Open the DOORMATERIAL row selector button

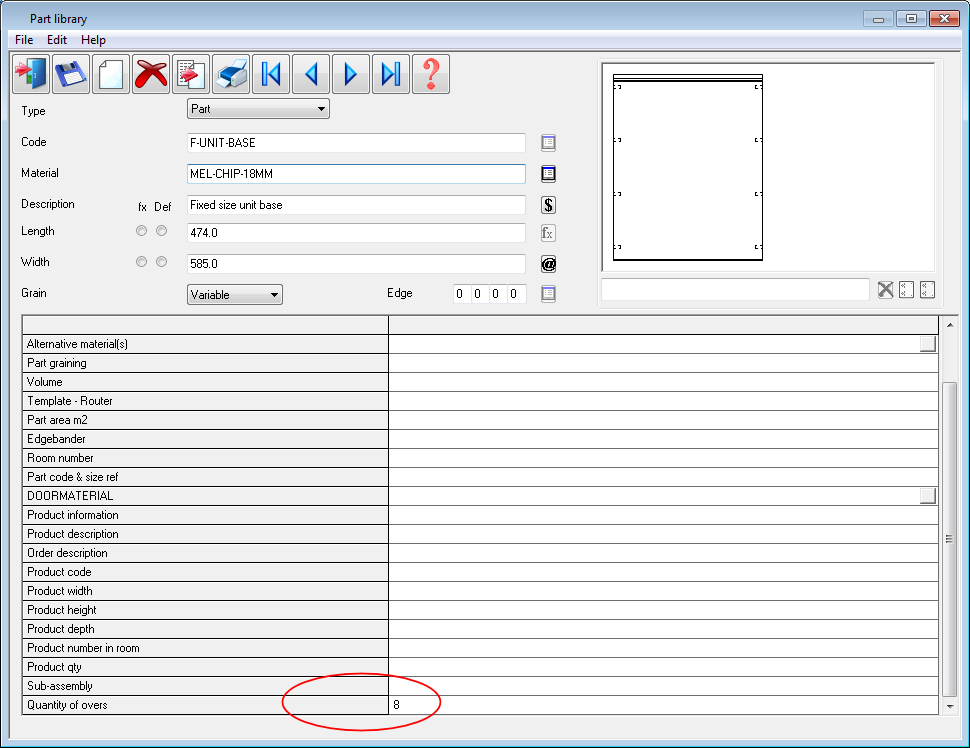pos(927,496)
